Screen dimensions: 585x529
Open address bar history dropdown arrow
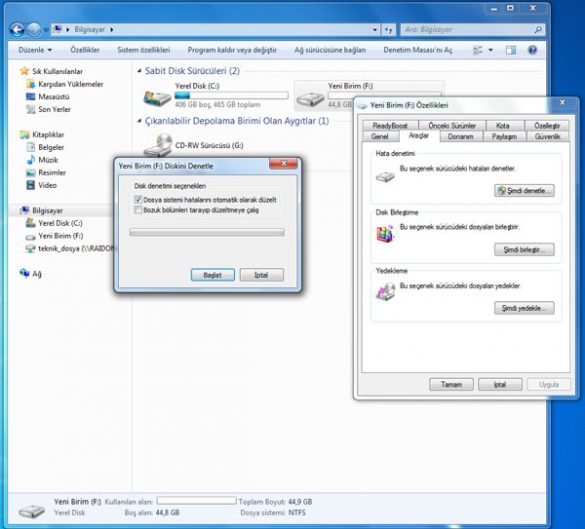(375, 29)
